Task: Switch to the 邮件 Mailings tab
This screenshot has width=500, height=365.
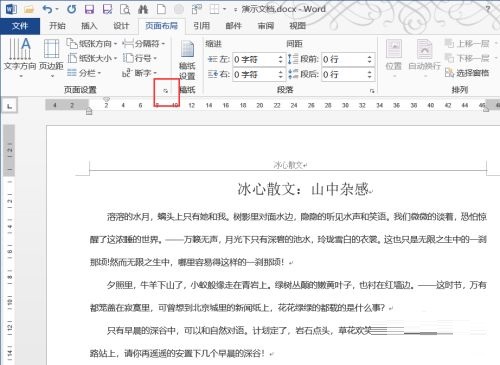Action: pyautogui.click(x=233, y=26)
